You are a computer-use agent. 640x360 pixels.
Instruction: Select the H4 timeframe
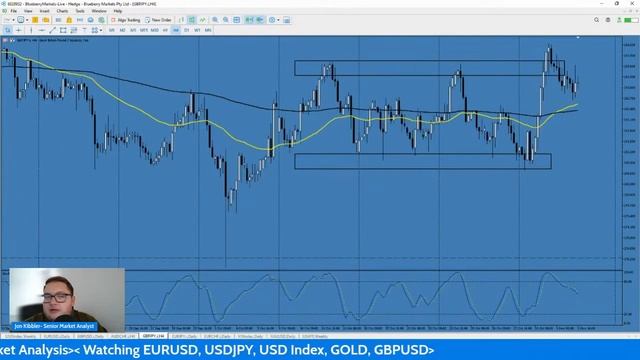click(176, 30)
